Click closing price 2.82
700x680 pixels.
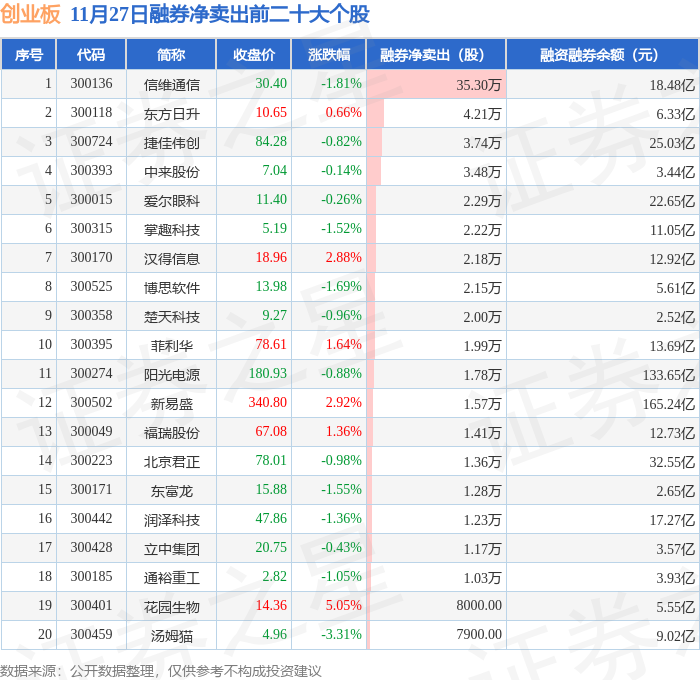point(275,577)
